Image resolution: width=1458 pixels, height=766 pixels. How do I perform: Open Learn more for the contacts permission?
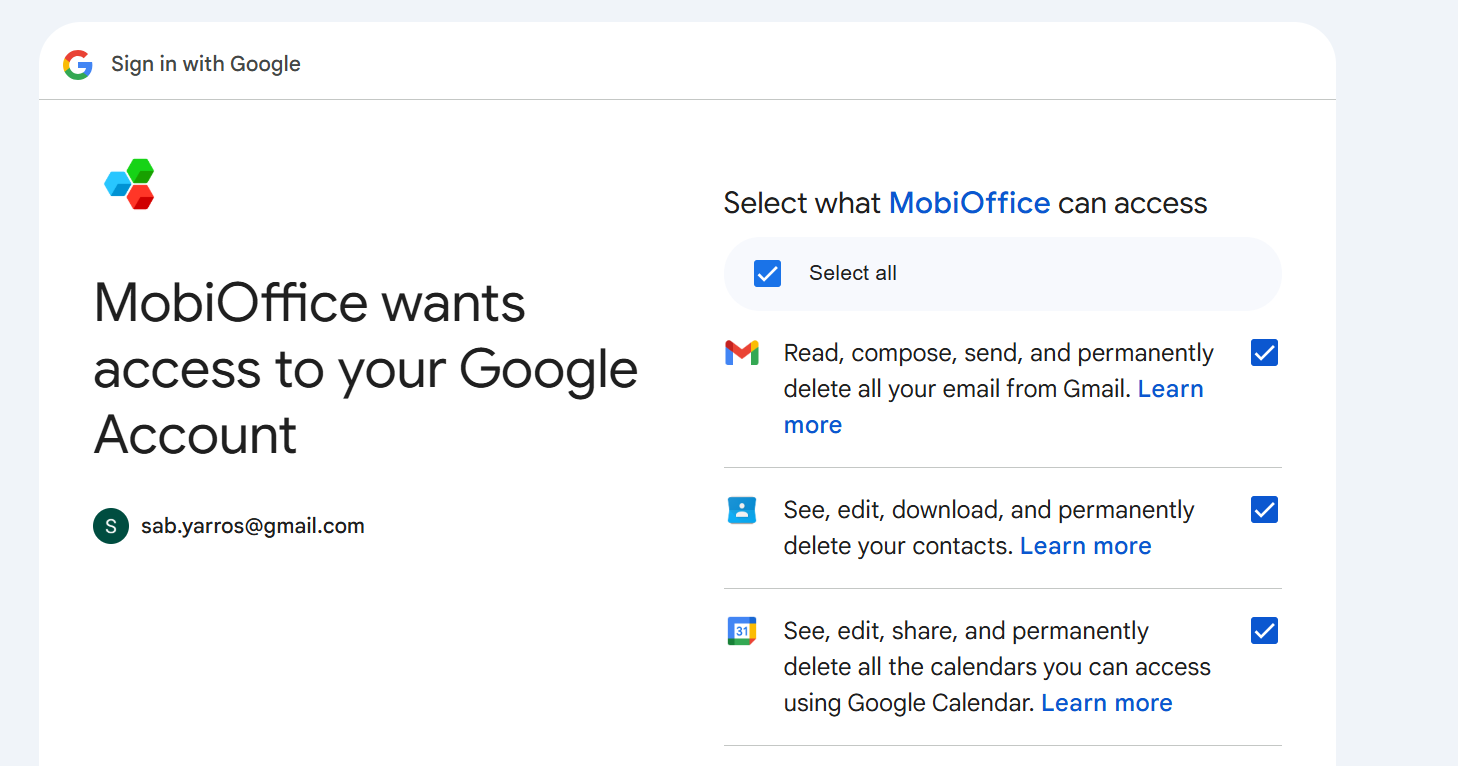1085,546
